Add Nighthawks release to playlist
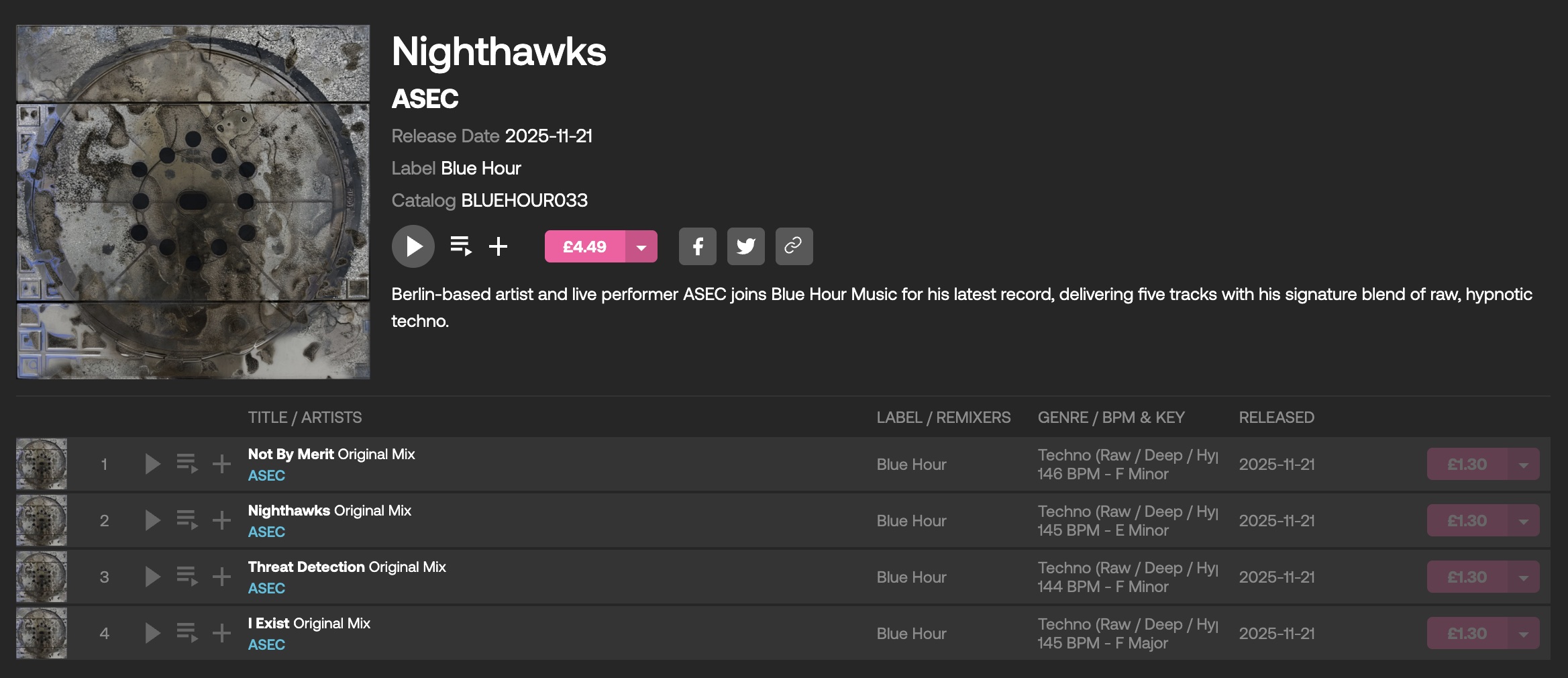Screen dimensions: 1568x678 click(x=498, y=246)
